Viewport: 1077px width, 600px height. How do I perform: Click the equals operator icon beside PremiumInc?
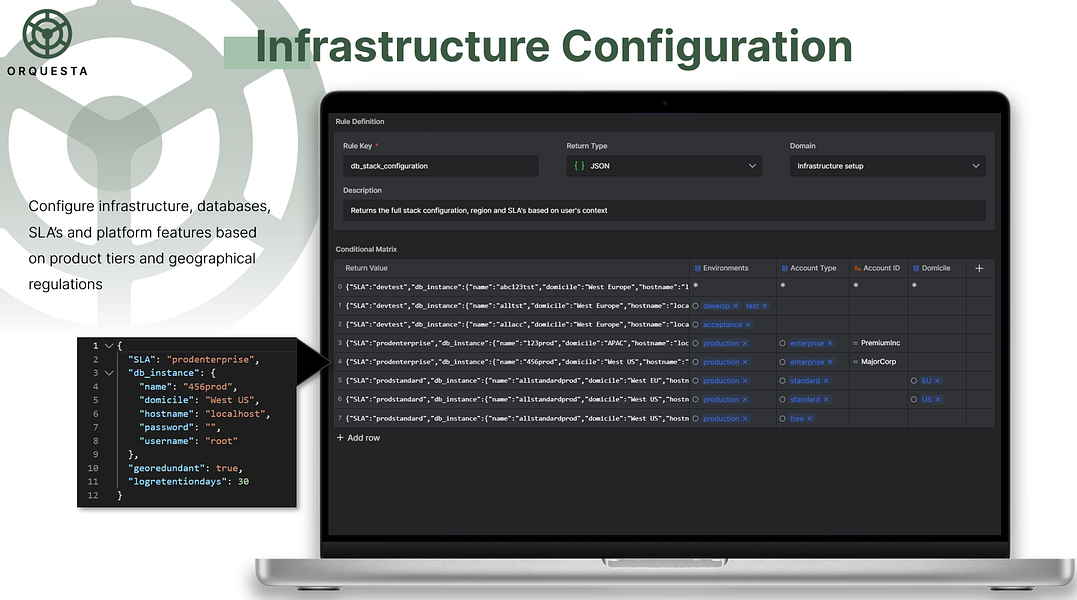coord(855,343)
